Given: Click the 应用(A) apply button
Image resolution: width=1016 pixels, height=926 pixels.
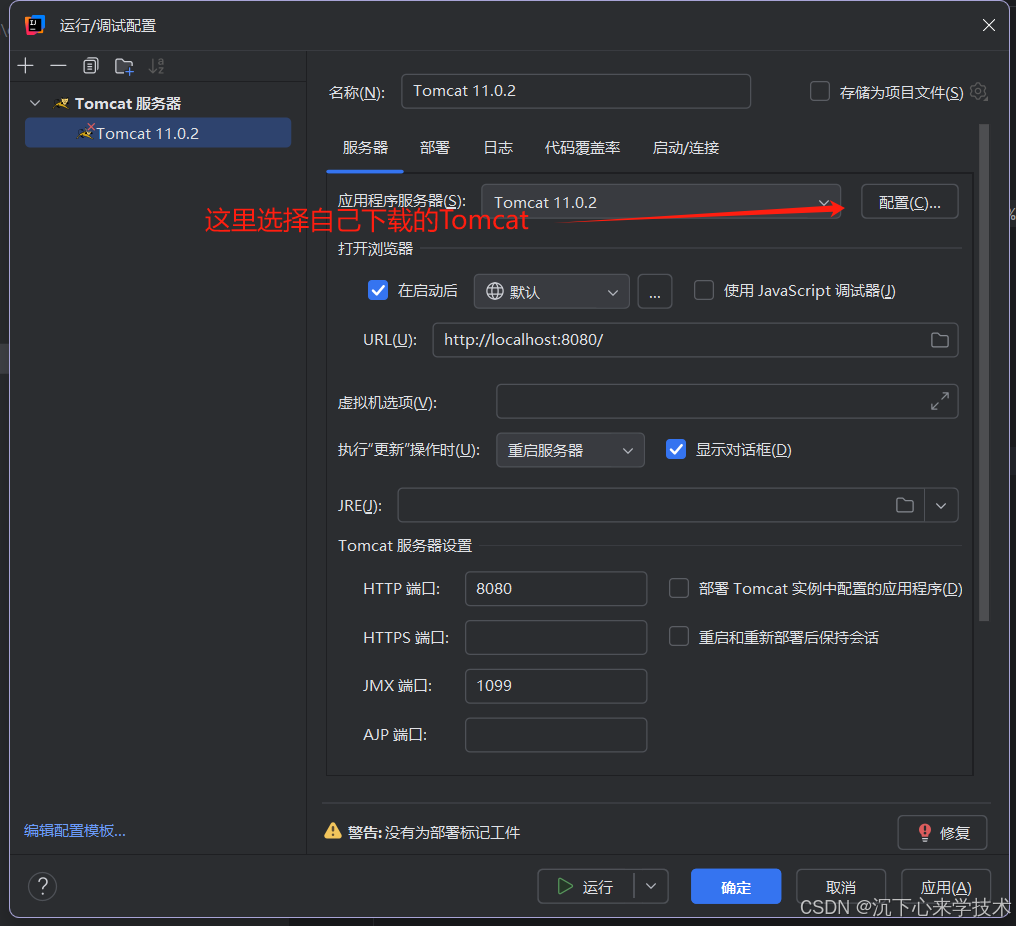Looking at the screenshot, I should coord(946,886).
